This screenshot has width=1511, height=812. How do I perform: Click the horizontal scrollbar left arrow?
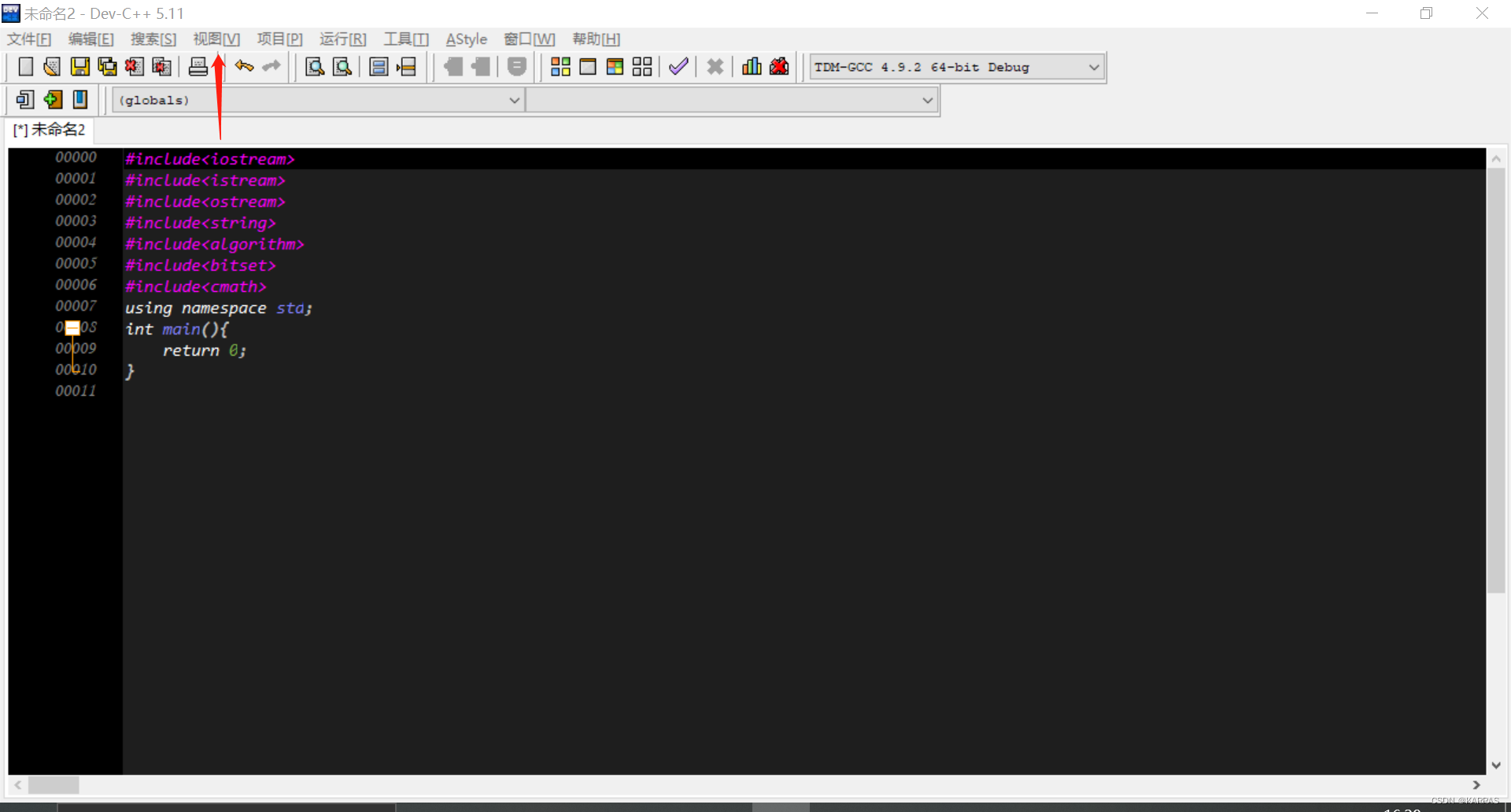click(17, 785)
